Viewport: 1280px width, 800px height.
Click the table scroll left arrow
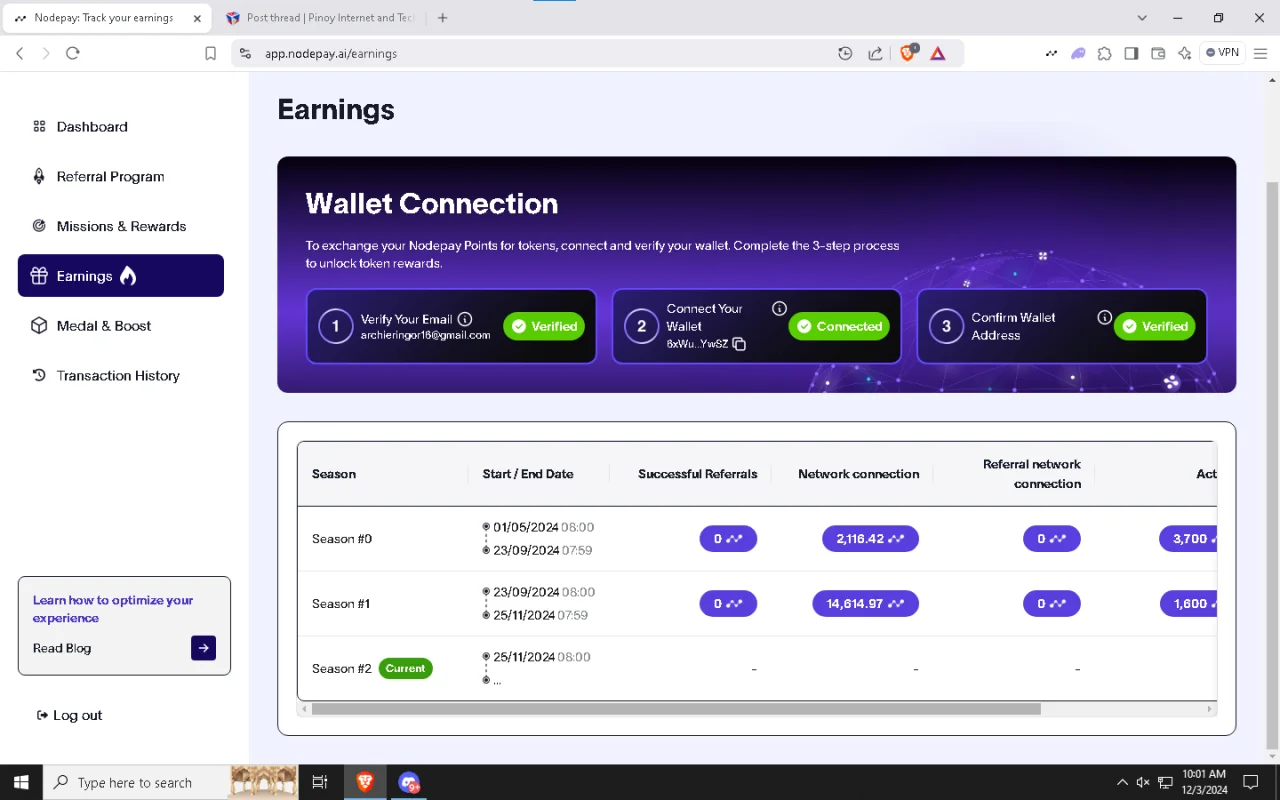click(304, 709)
